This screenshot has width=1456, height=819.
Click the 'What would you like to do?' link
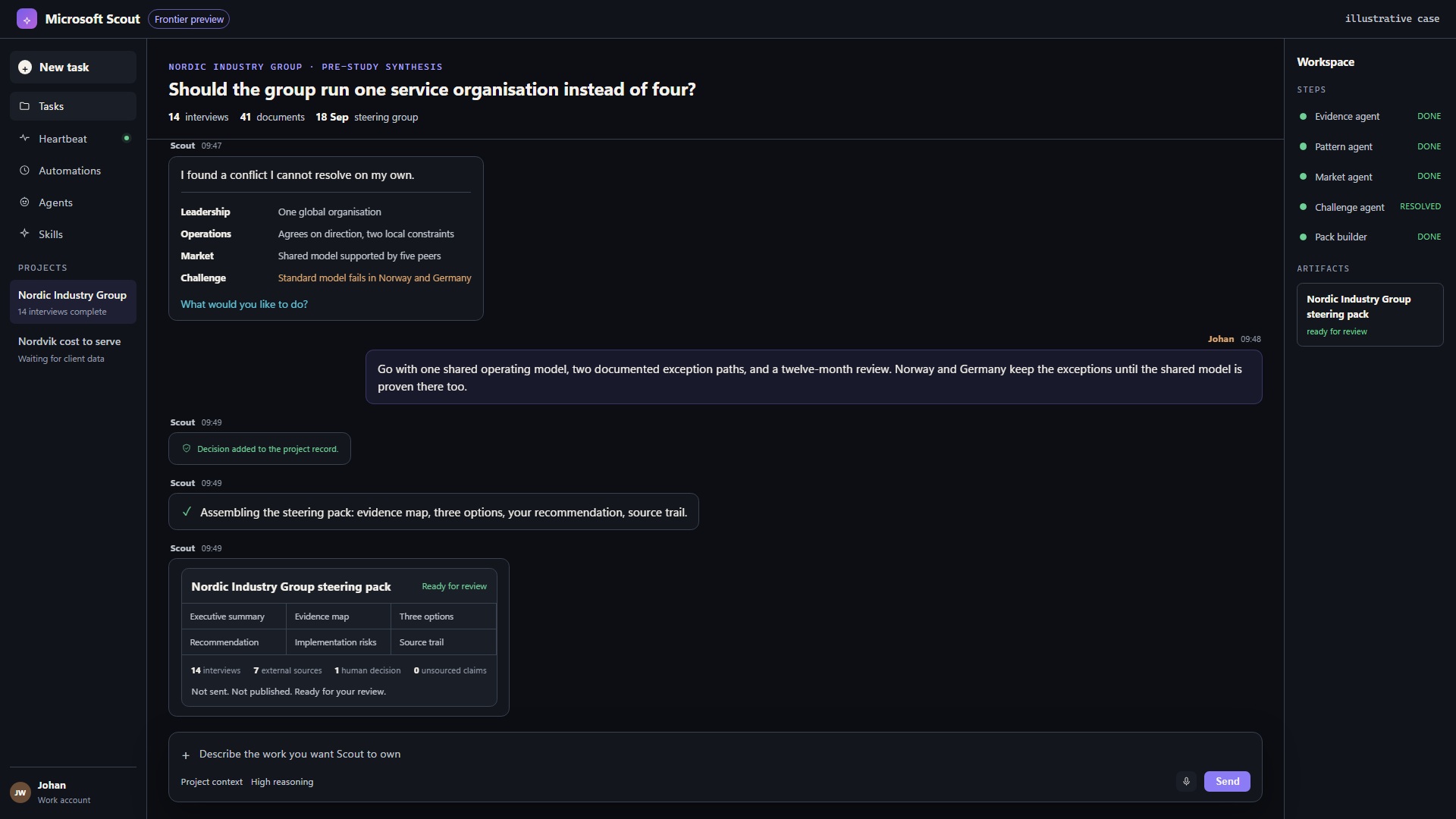(244, 304)
